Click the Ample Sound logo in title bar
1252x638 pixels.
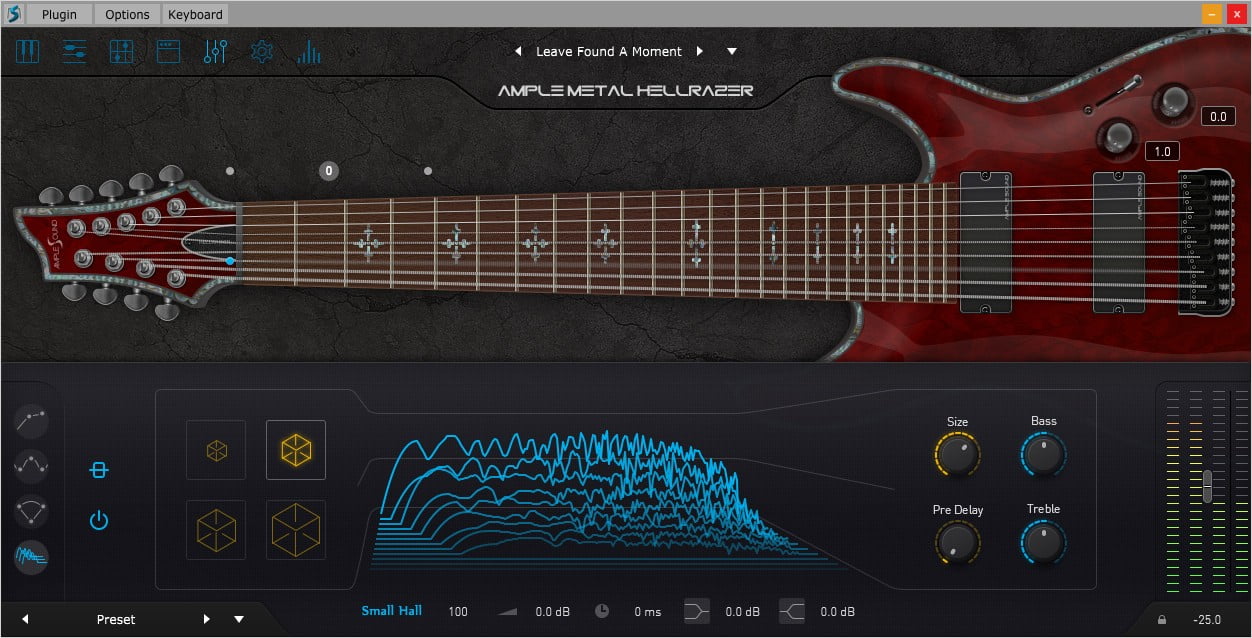pos(14,14)
